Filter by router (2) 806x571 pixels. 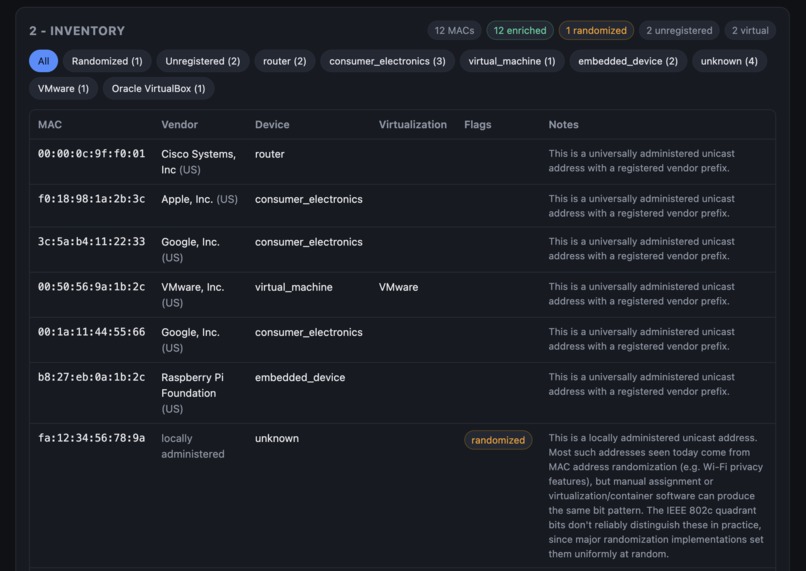tap(285, 61)
